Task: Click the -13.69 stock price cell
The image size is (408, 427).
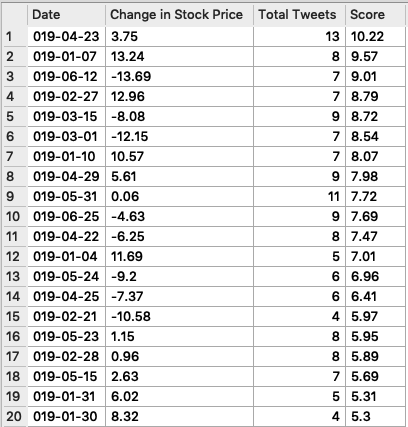Action: 179,77
